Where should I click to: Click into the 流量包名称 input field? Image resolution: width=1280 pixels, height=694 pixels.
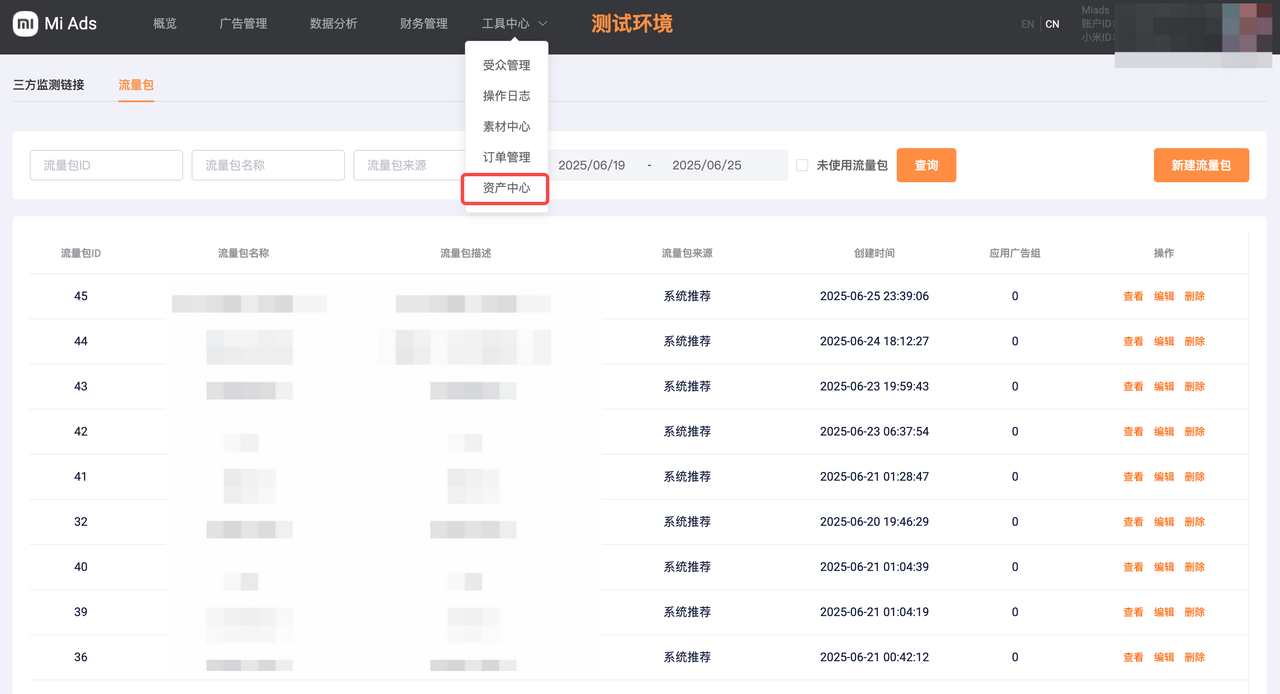[268, 165]
